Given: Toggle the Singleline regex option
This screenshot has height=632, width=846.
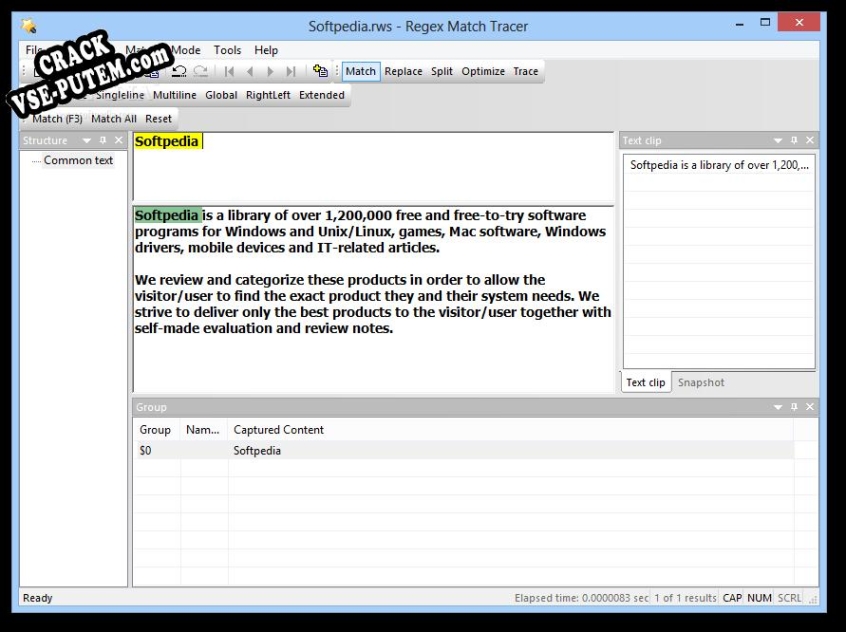Looking at the screenshot, I should pos(120,95).
